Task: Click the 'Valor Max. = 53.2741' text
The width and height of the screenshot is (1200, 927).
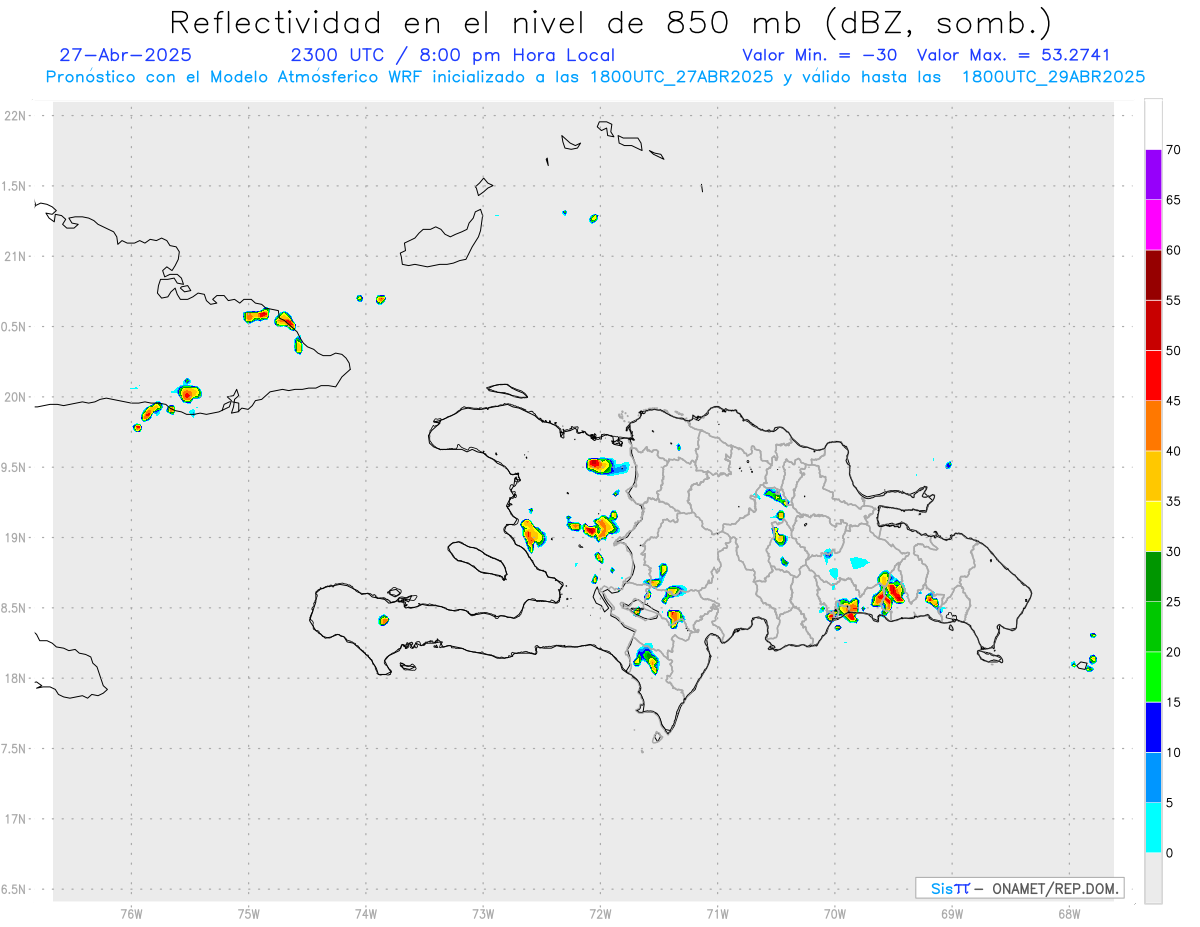Action: point(1013,55)
